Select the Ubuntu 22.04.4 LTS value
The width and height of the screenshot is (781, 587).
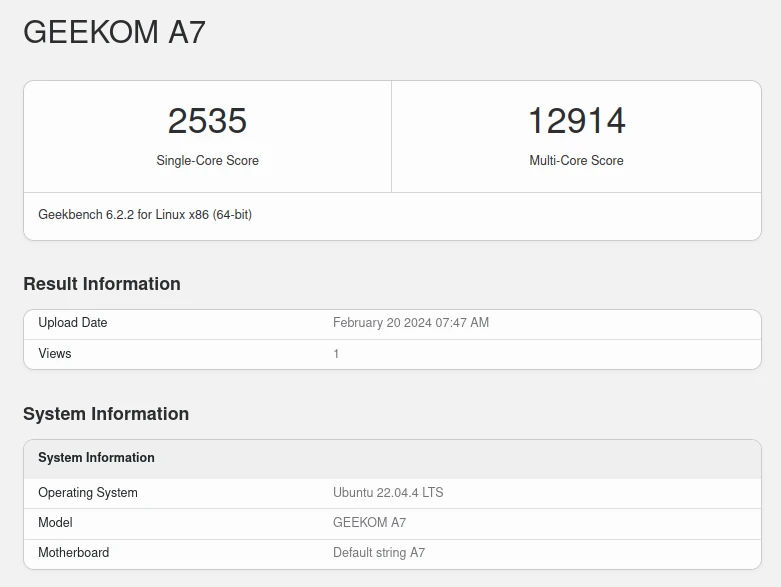click(388, 492)
